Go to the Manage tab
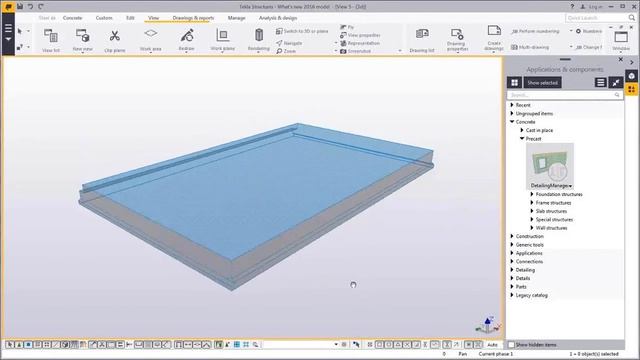640x360 pixels. pos(236,18)
